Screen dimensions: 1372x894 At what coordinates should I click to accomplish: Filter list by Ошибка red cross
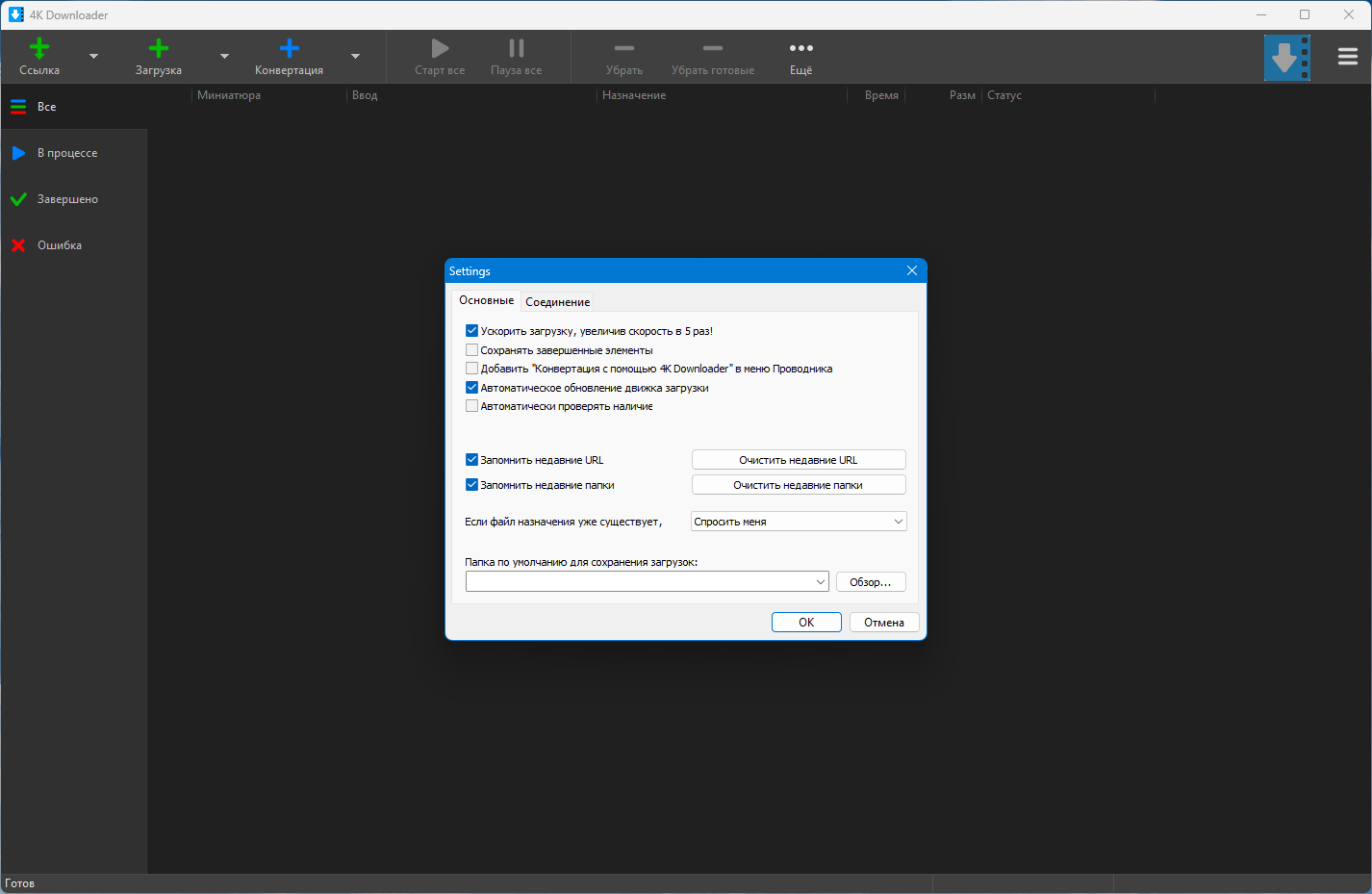(59, 245)
